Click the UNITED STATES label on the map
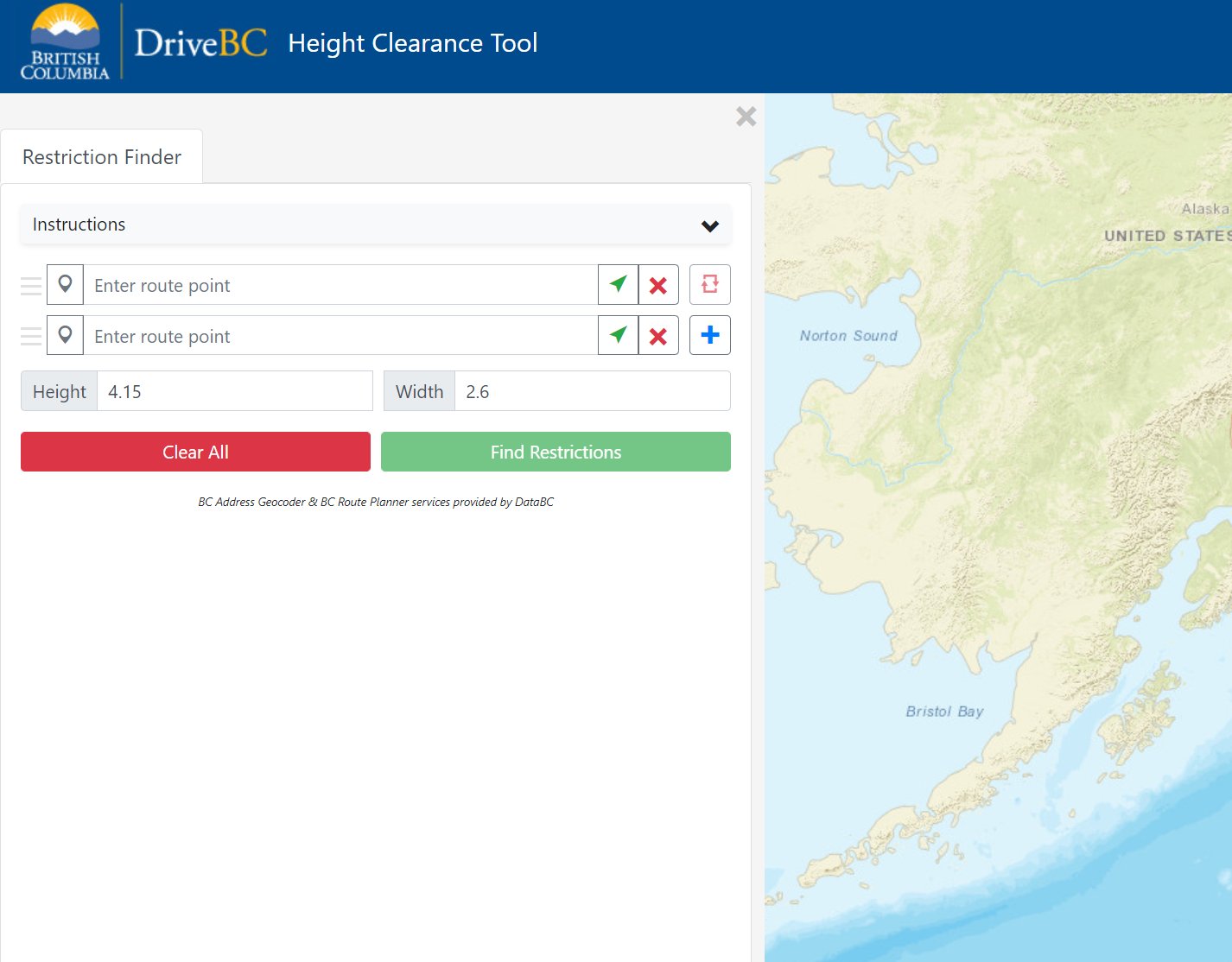The image size is (1232, 962). pos(1167,236)
